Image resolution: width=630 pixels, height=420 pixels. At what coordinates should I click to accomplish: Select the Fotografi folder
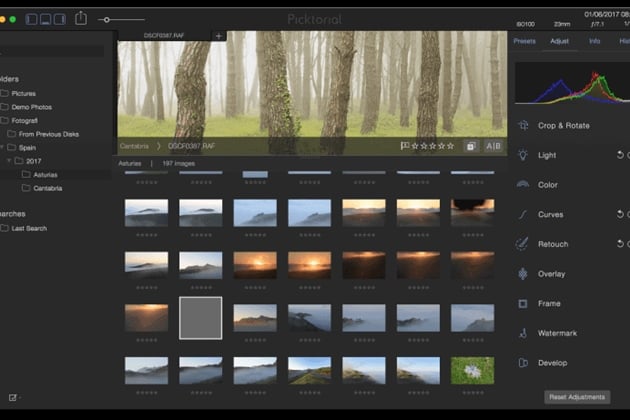point(24,121)
